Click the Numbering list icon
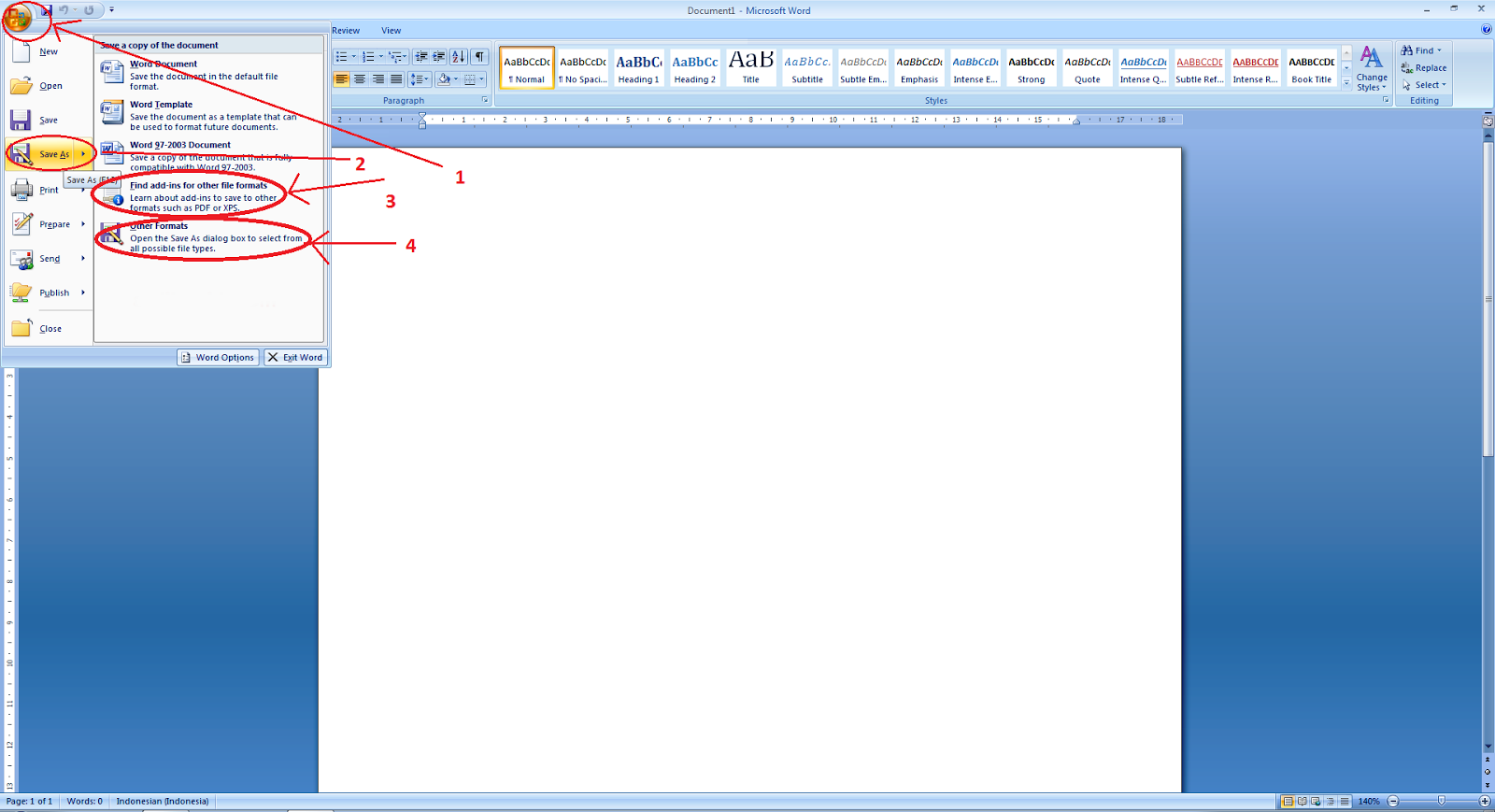Image resolution: width=1495 pixels, height=812 pixels. click(368, 57)
